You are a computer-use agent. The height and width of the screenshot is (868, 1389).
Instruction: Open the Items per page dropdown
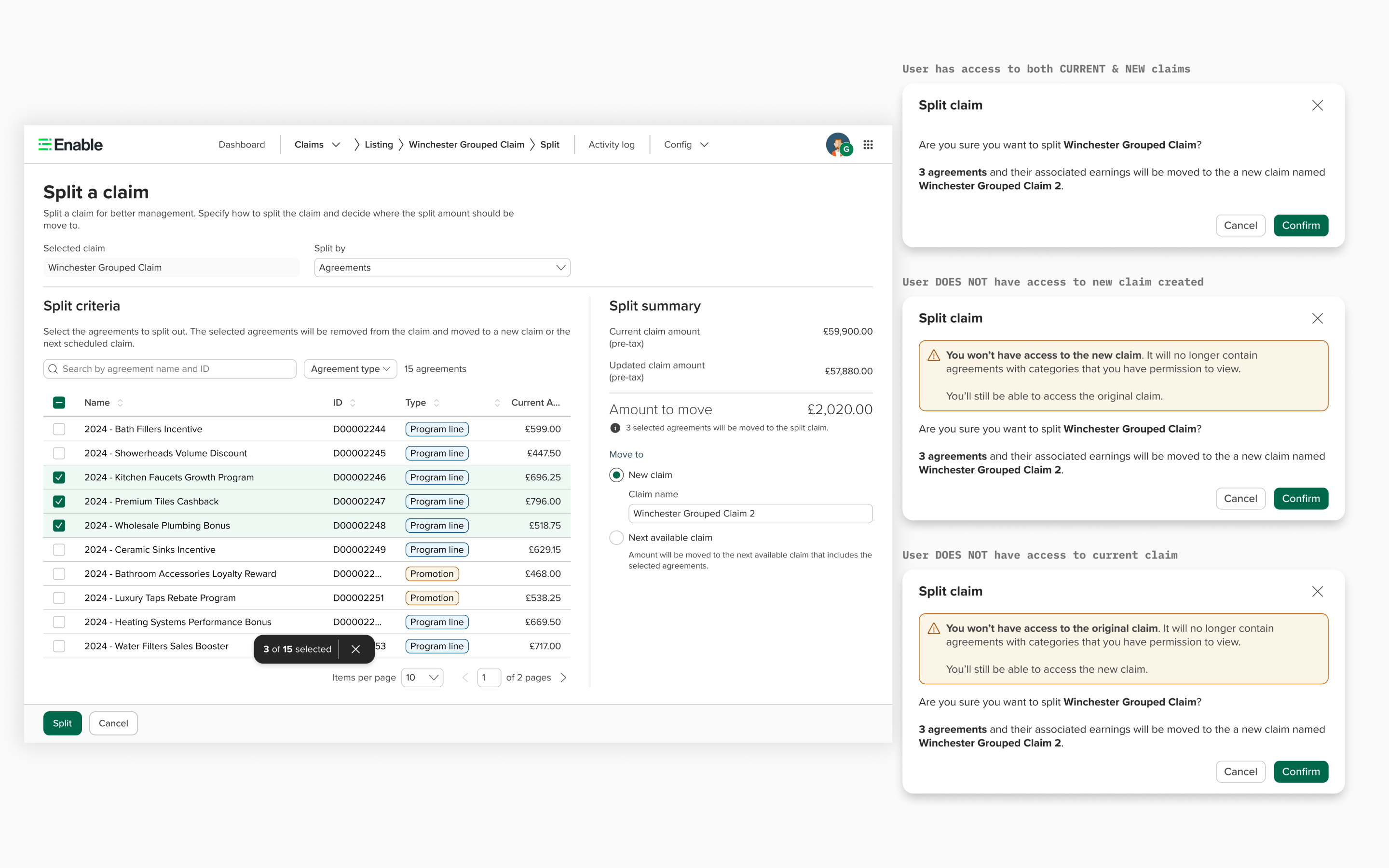(422, 678)
